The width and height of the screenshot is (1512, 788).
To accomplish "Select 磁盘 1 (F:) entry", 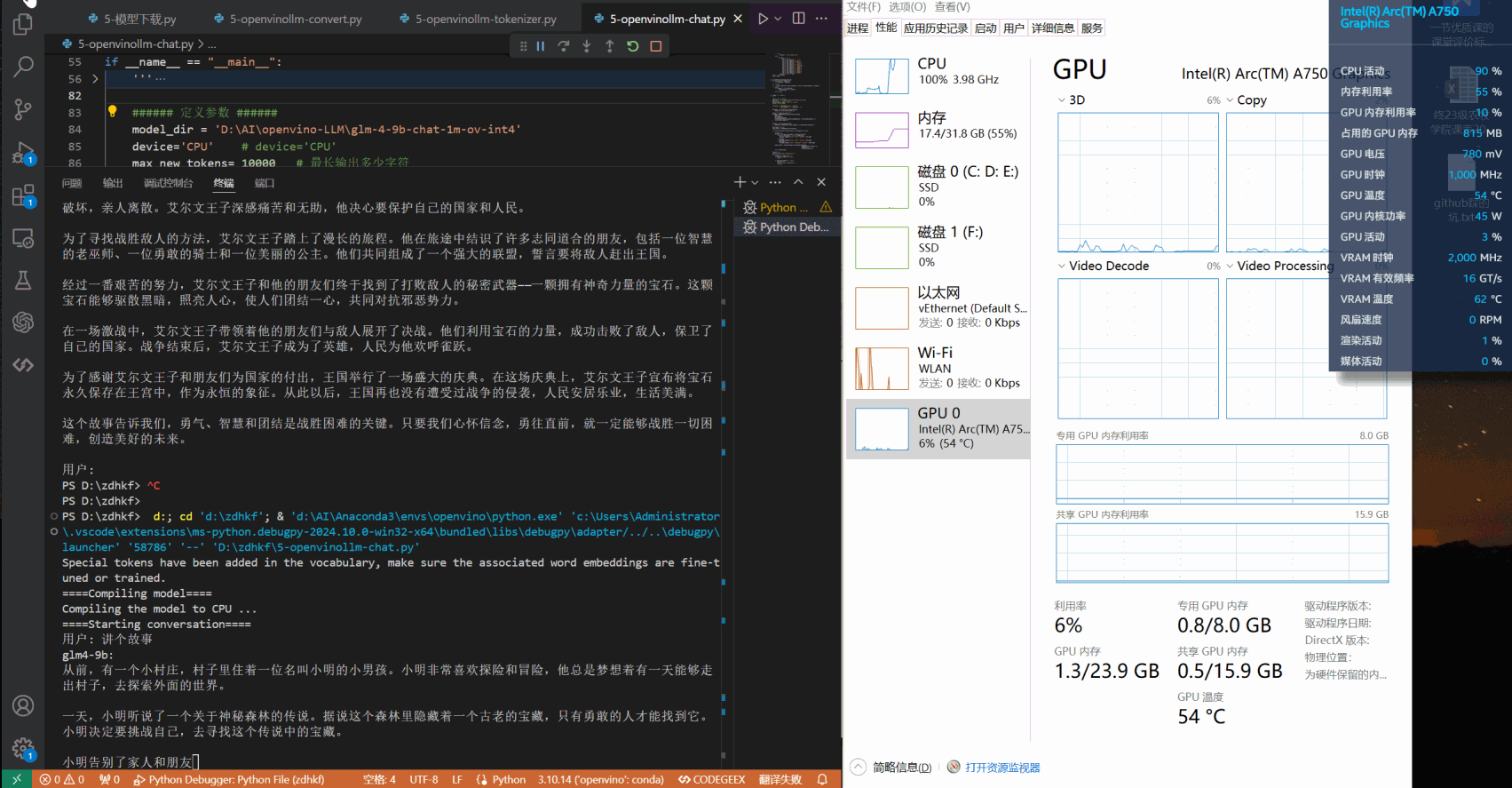I will (938, 247).
